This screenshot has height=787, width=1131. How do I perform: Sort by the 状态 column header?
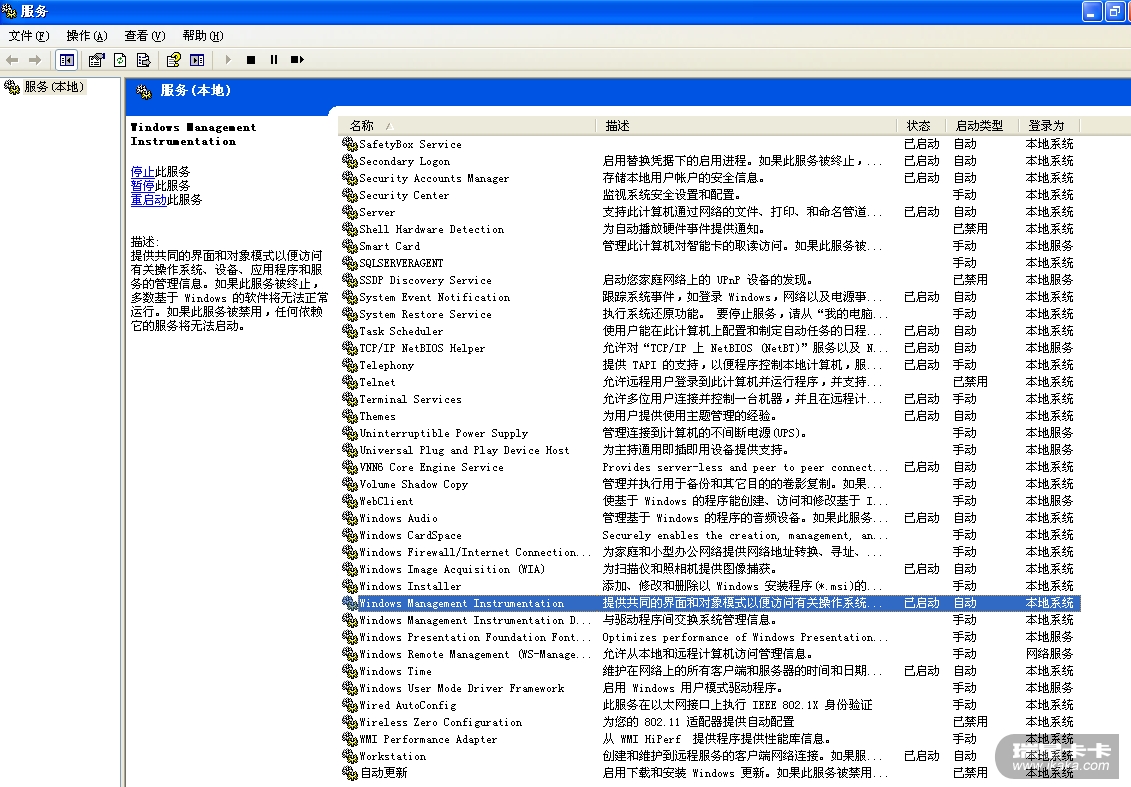[x=921, y=126]
